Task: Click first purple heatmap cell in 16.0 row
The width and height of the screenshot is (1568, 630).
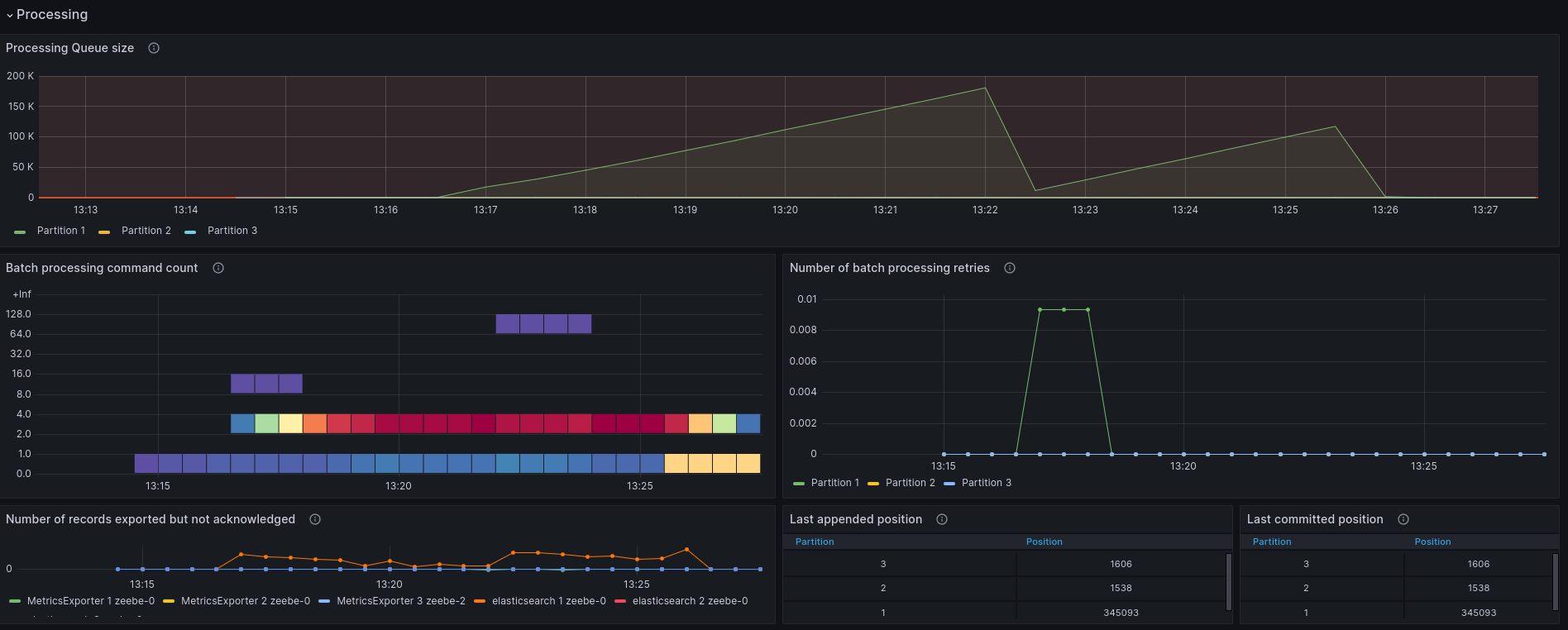Action: click(242, 384)
